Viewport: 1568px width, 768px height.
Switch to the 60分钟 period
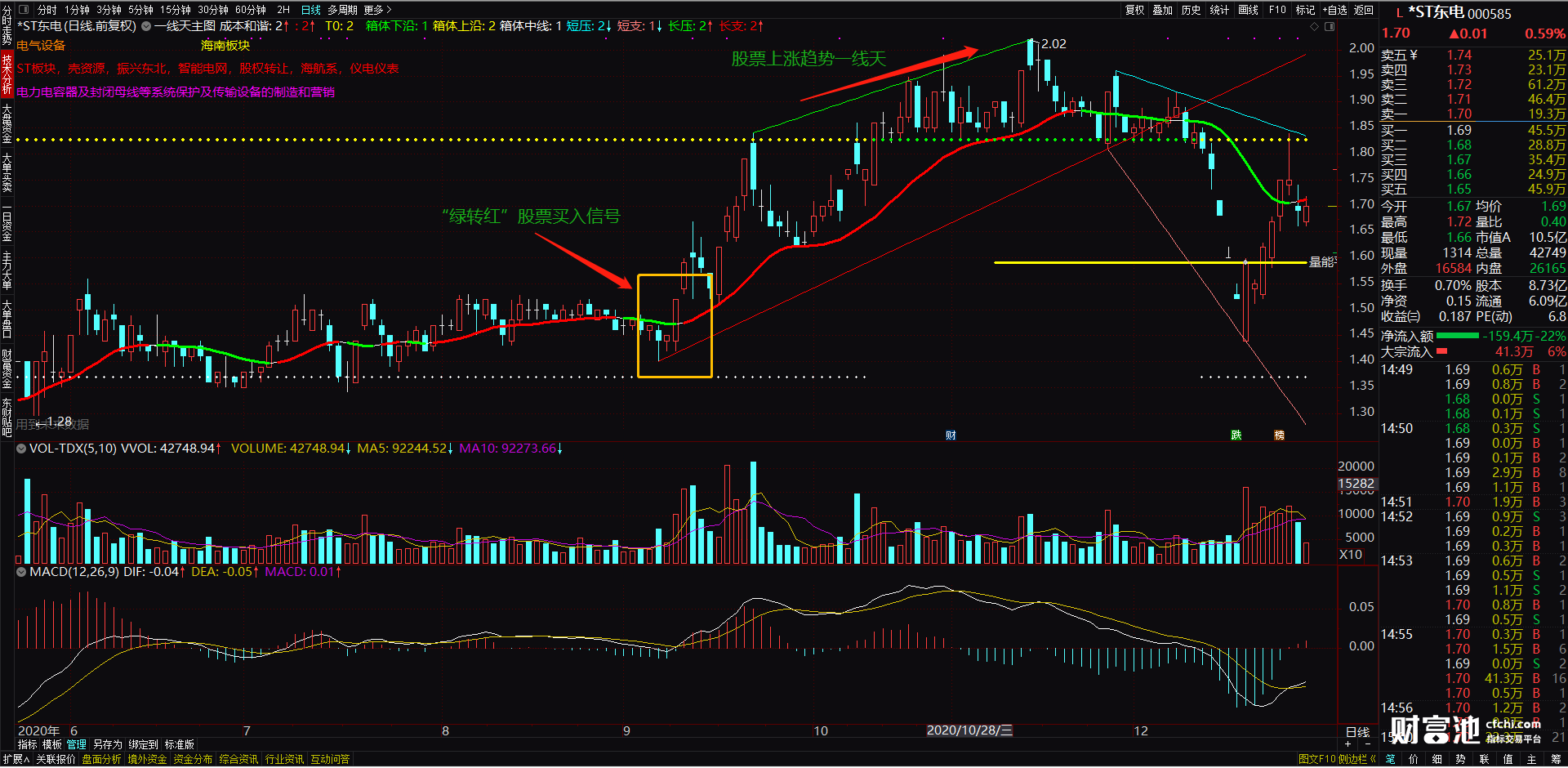pos(251,10)
